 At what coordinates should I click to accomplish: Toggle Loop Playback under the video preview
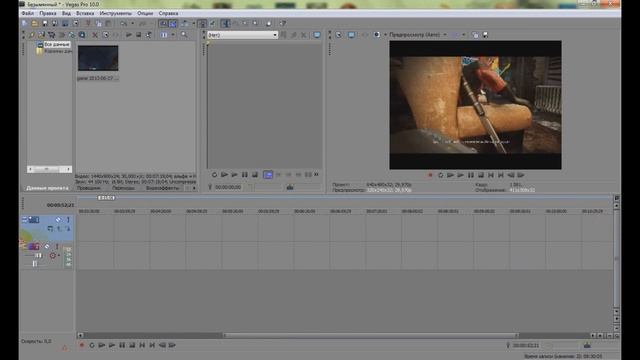tap(440, 175)
